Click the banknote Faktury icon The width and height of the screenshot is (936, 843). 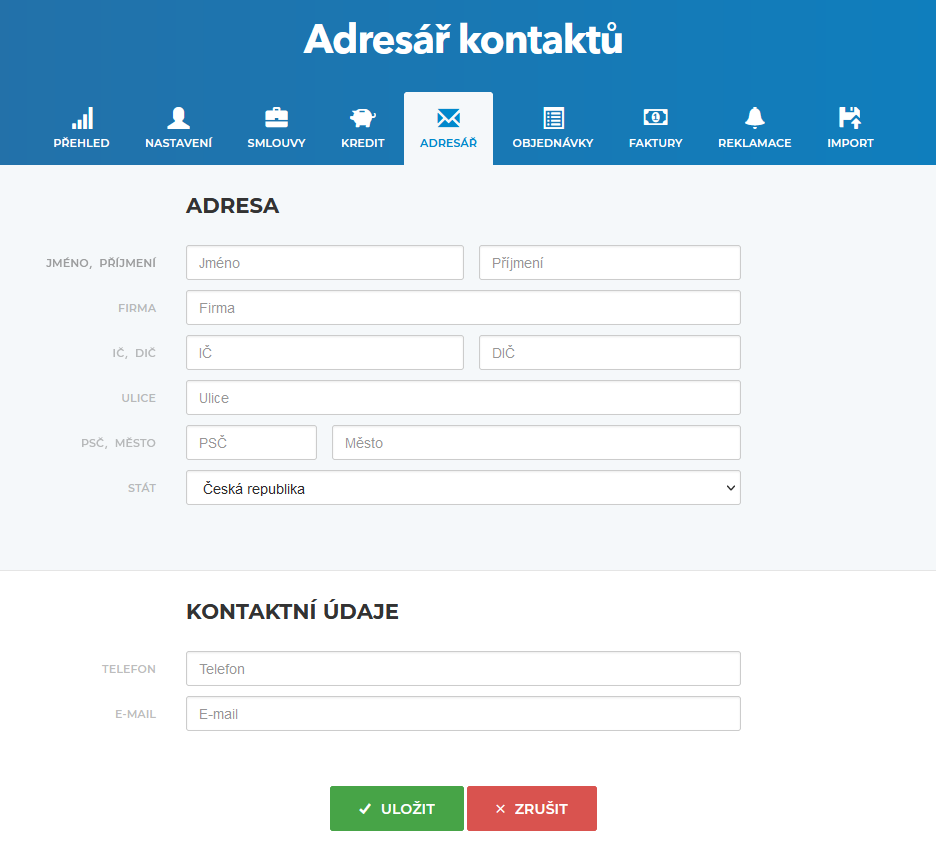coord(655,118)
